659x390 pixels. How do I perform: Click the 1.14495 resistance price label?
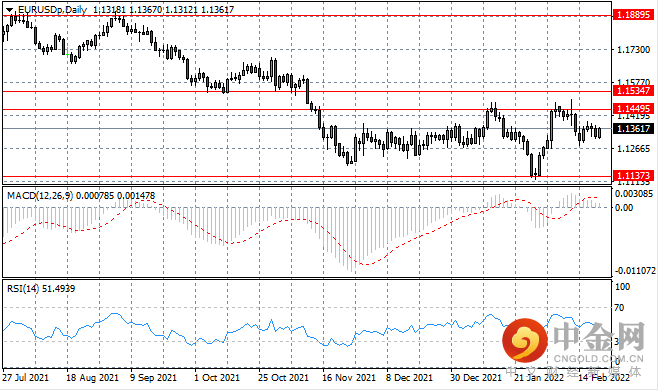pos(634,109)
